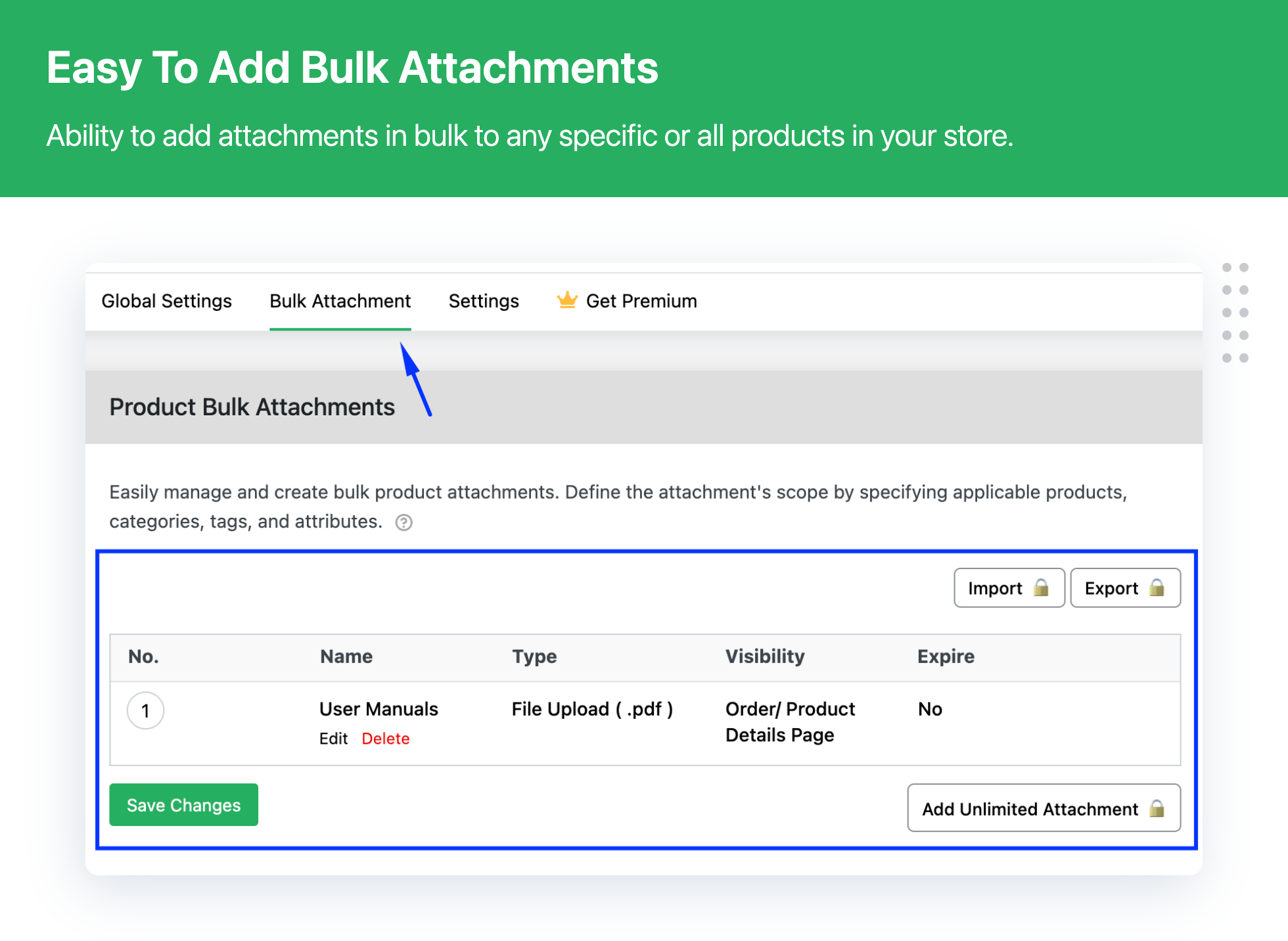This screenshot has width=1288, height=941.
Task: Edit the User Manuals attachment
Action: pyautogui.click(x=333, y=739)
